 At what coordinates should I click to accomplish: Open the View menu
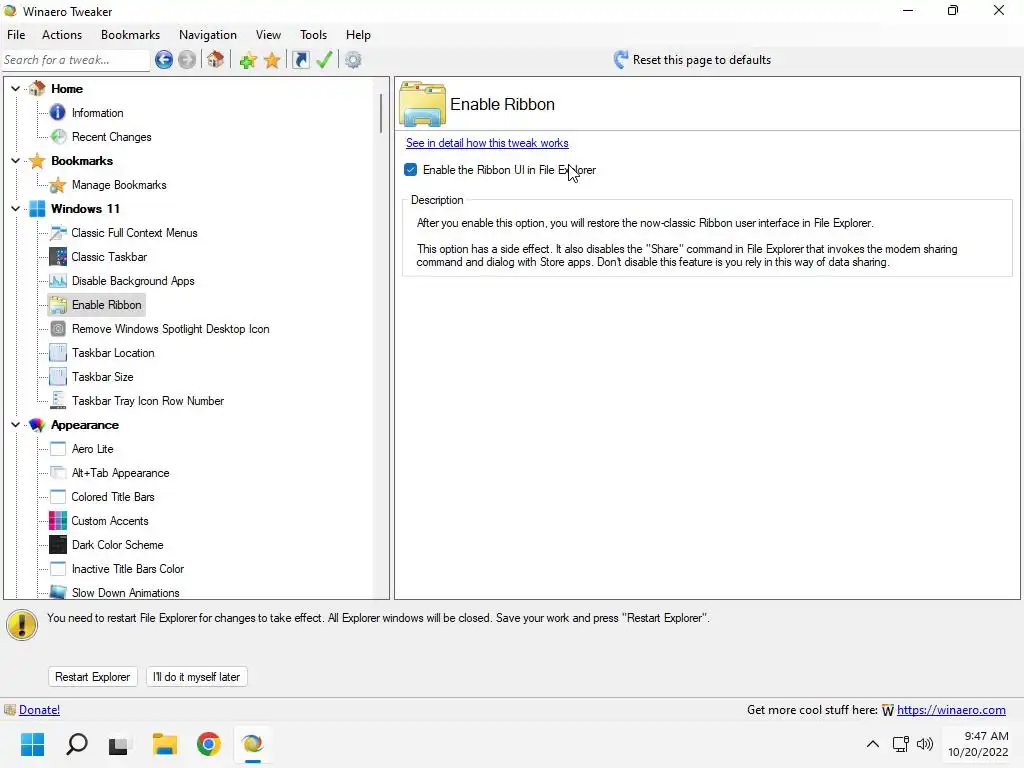pyautogui.click(x=268, y=35)
